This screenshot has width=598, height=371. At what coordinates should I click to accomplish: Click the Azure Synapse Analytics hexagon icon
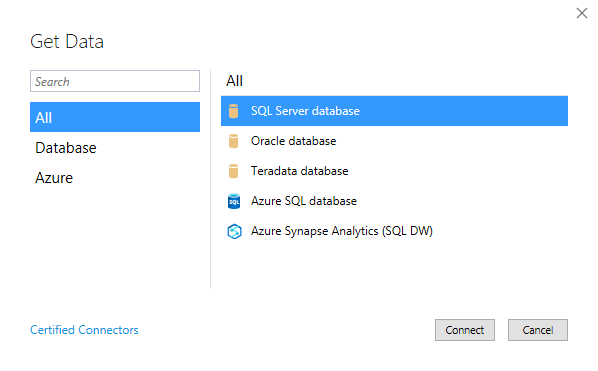click(234, 231)
